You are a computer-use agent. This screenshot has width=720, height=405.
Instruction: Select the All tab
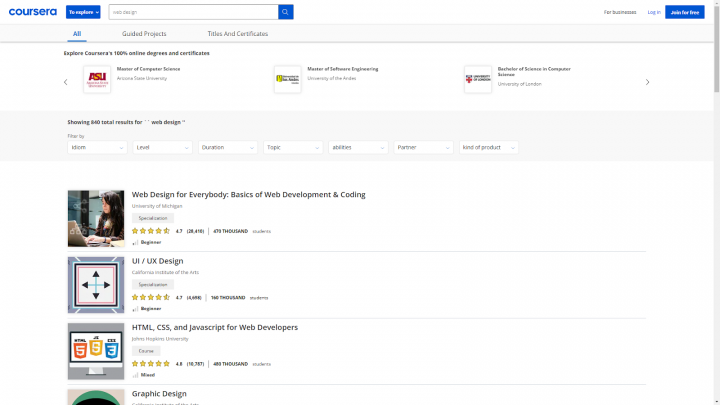click(x=77, y=34)
